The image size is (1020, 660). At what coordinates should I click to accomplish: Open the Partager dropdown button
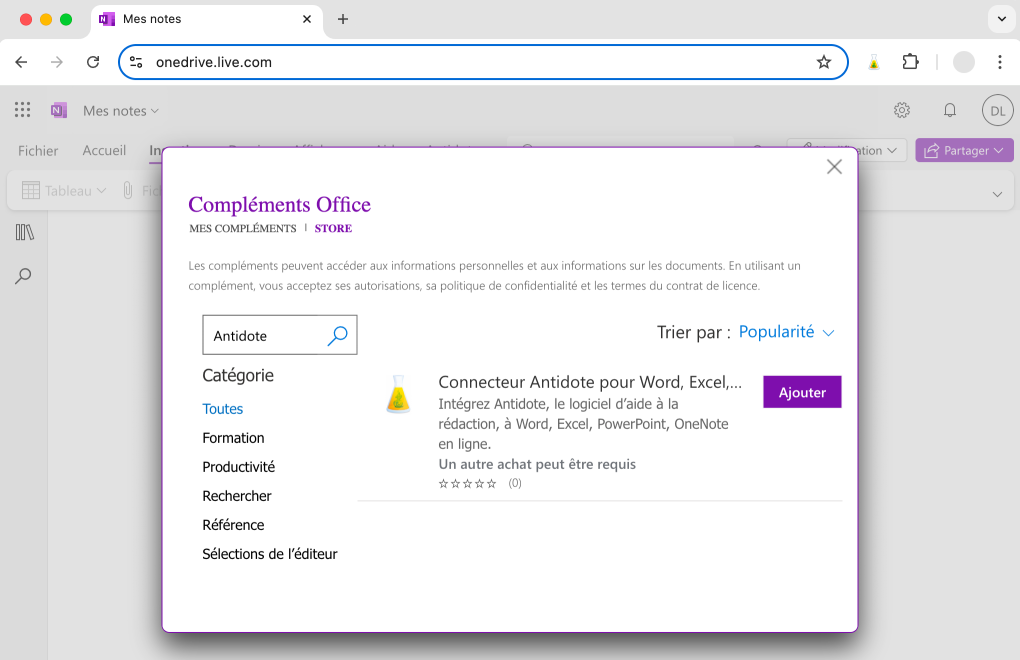point(964,151)
